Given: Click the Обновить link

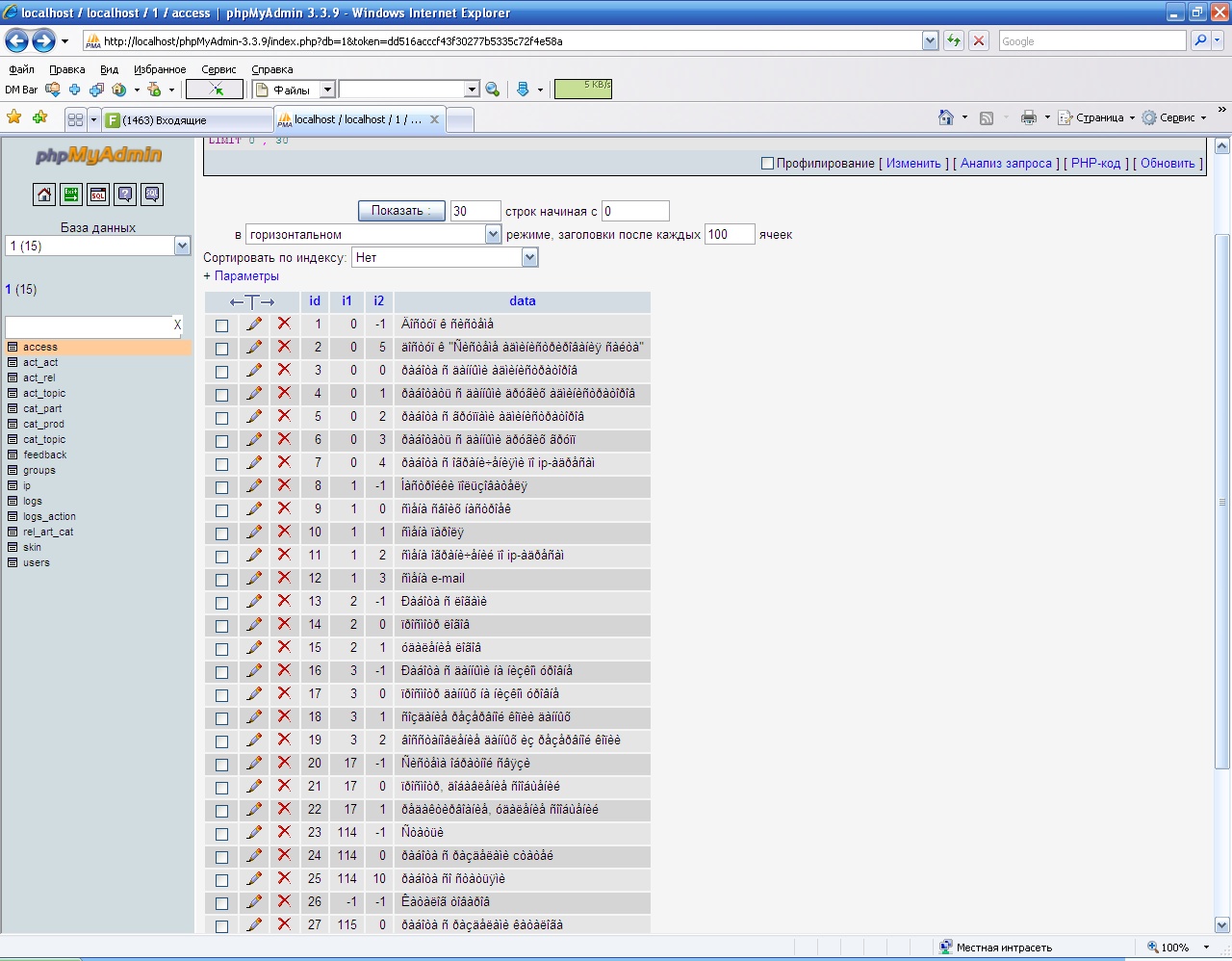Looking at the screenshot, I should point(1168,164).
